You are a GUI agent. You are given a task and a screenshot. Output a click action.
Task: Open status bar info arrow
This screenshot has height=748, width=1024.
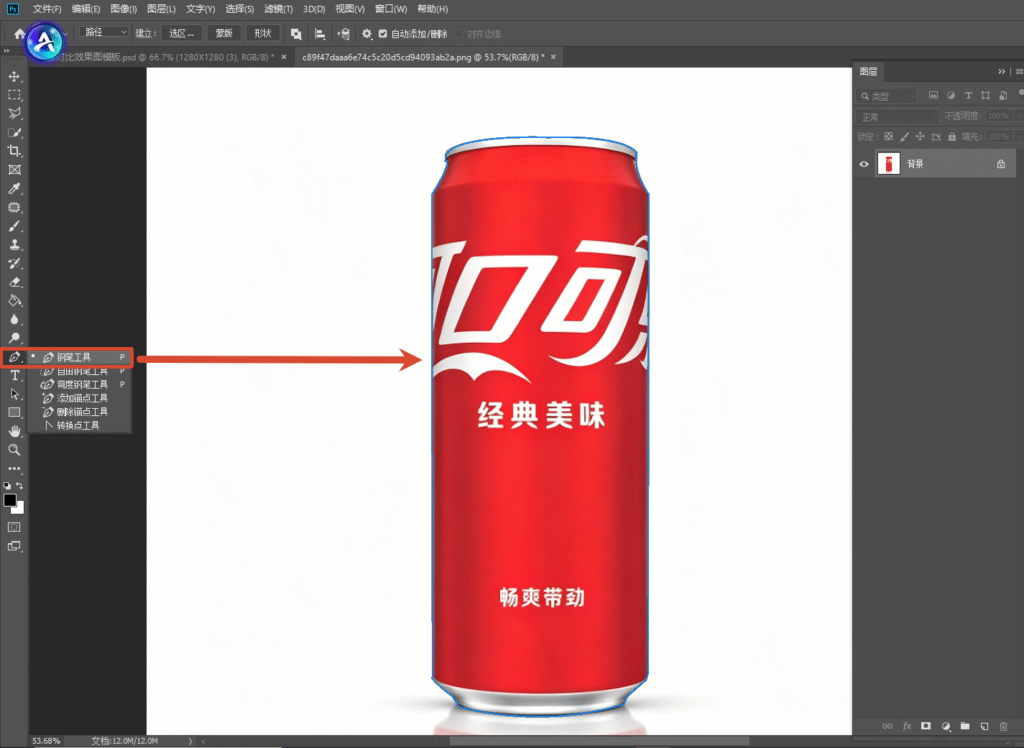tap(190, 741)
